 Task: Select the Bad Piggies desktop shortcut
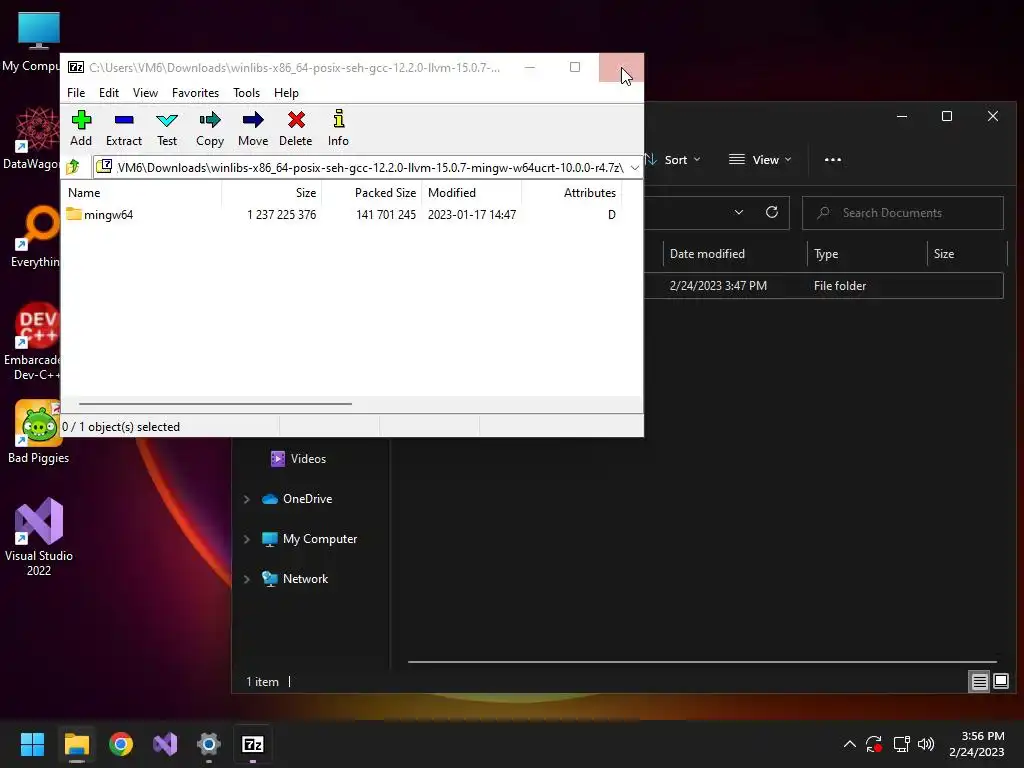[x=38, y=432]
